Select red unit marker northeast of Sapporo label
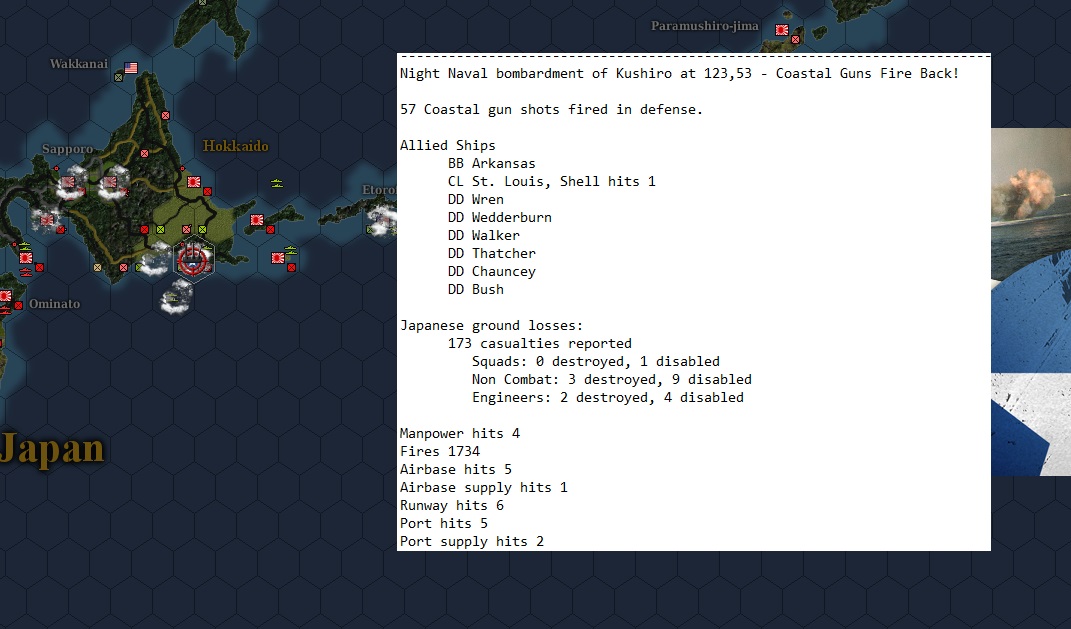The width and height of the screenshot is (1071, 629). coord(144,154)
